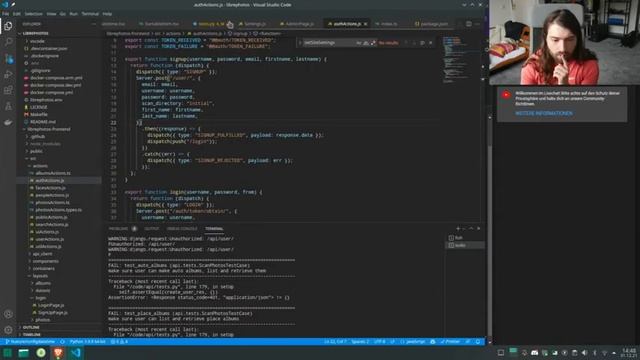Toggle regular expression in find
640x360 pixels.
pyautogui.click(x=373, y=43)
